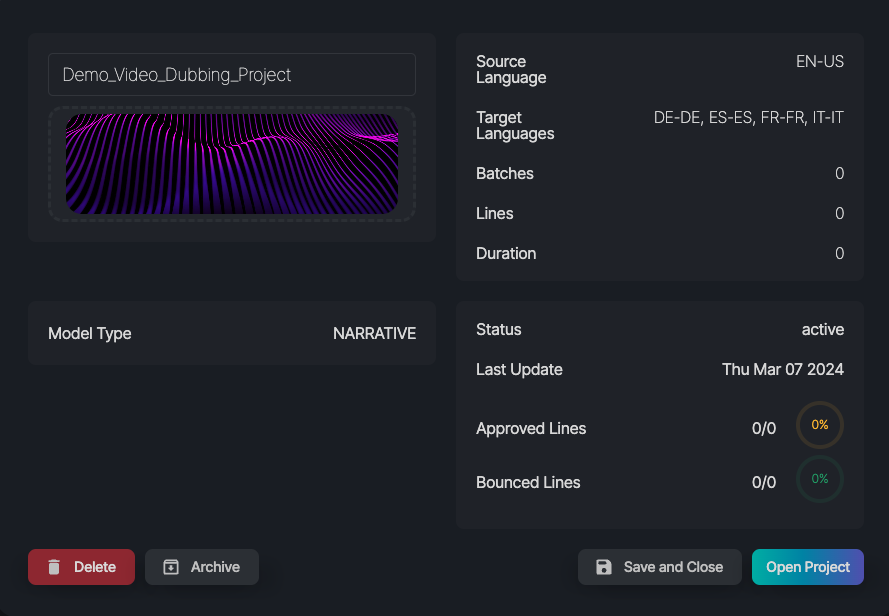
Task: Click the Delete label text
Action: tap(95, 567)
